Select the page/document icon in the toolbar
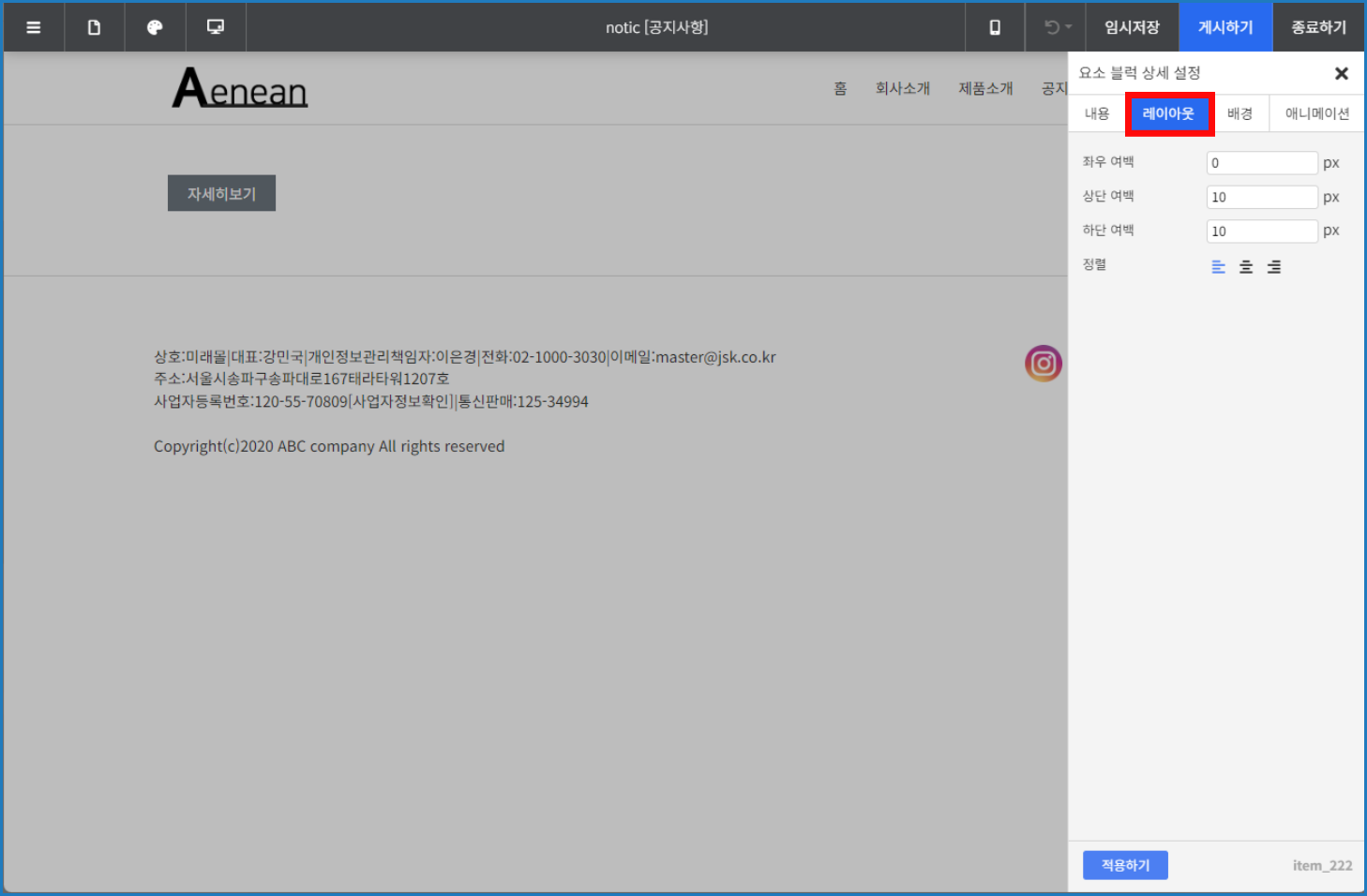Screen dimensions: 1367x896 click(94, 27)
